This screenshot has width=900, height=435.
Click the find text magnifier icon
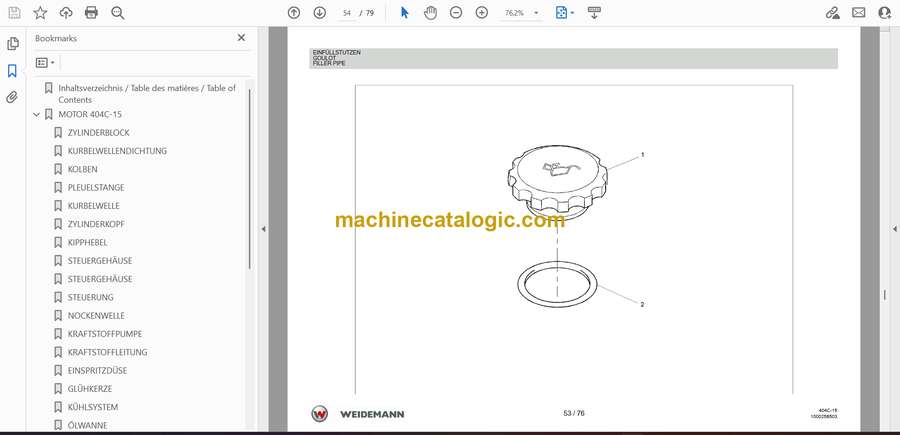click(118, 13)
